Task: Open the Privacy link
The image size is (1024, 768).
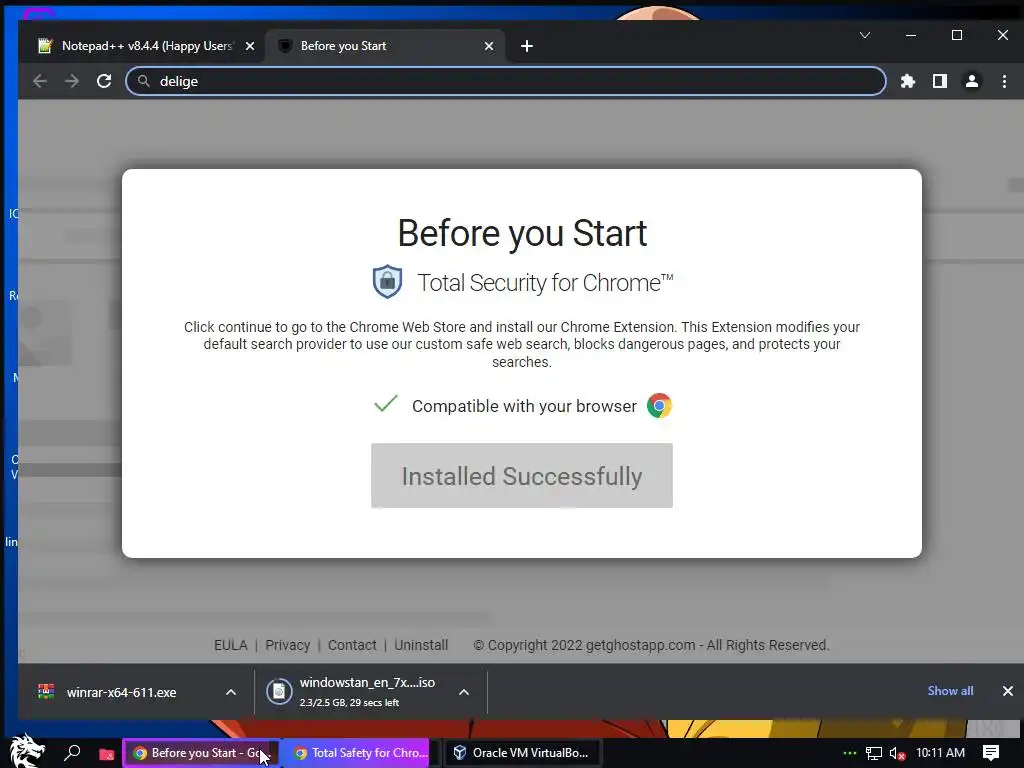Action: click(287, 645)
